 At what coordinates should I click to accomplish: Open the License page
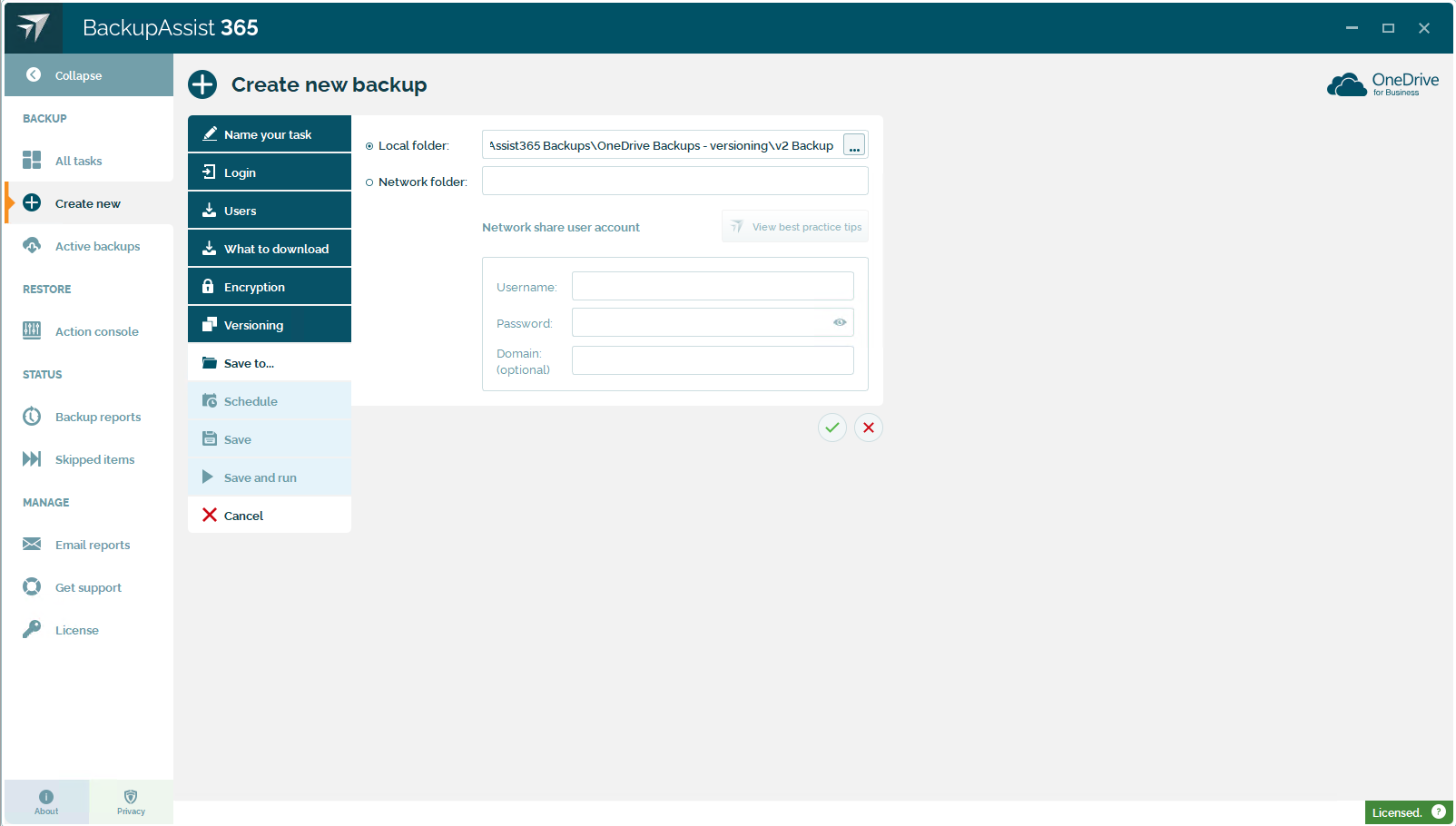click(x=89, y=630)
